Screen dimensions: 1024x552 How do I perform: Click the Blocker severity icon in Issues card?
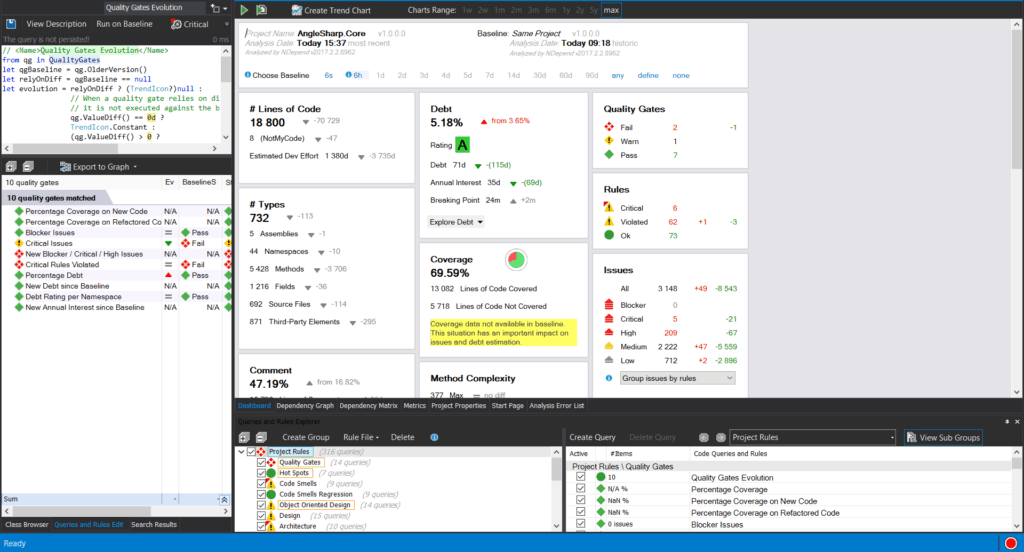[609, 304]
